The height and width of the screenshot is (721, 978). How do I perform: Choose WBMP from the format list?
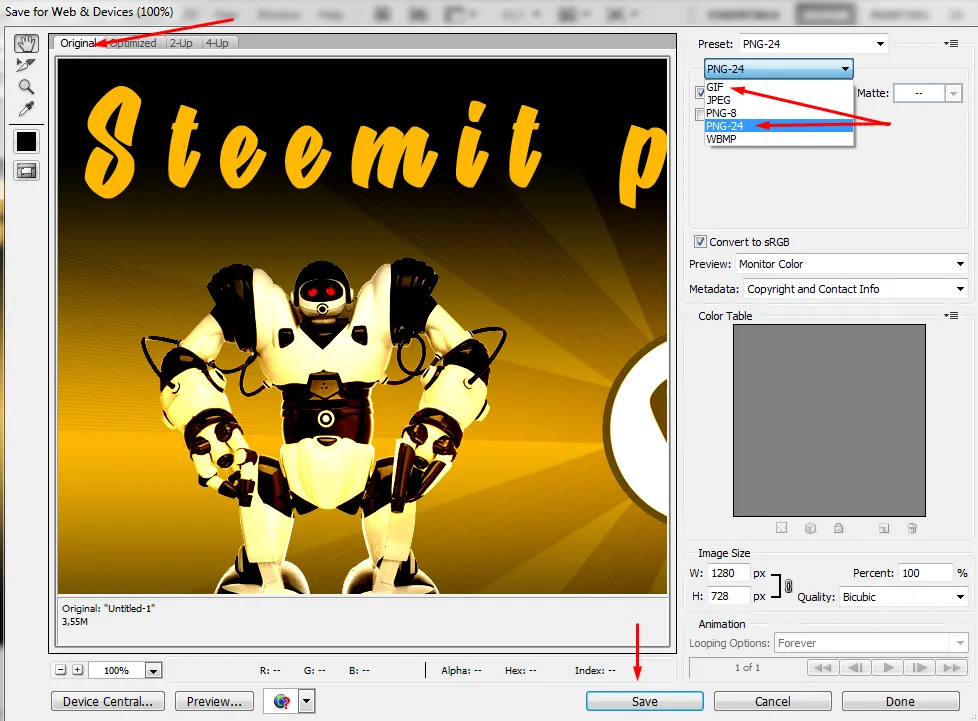[778, 139]
